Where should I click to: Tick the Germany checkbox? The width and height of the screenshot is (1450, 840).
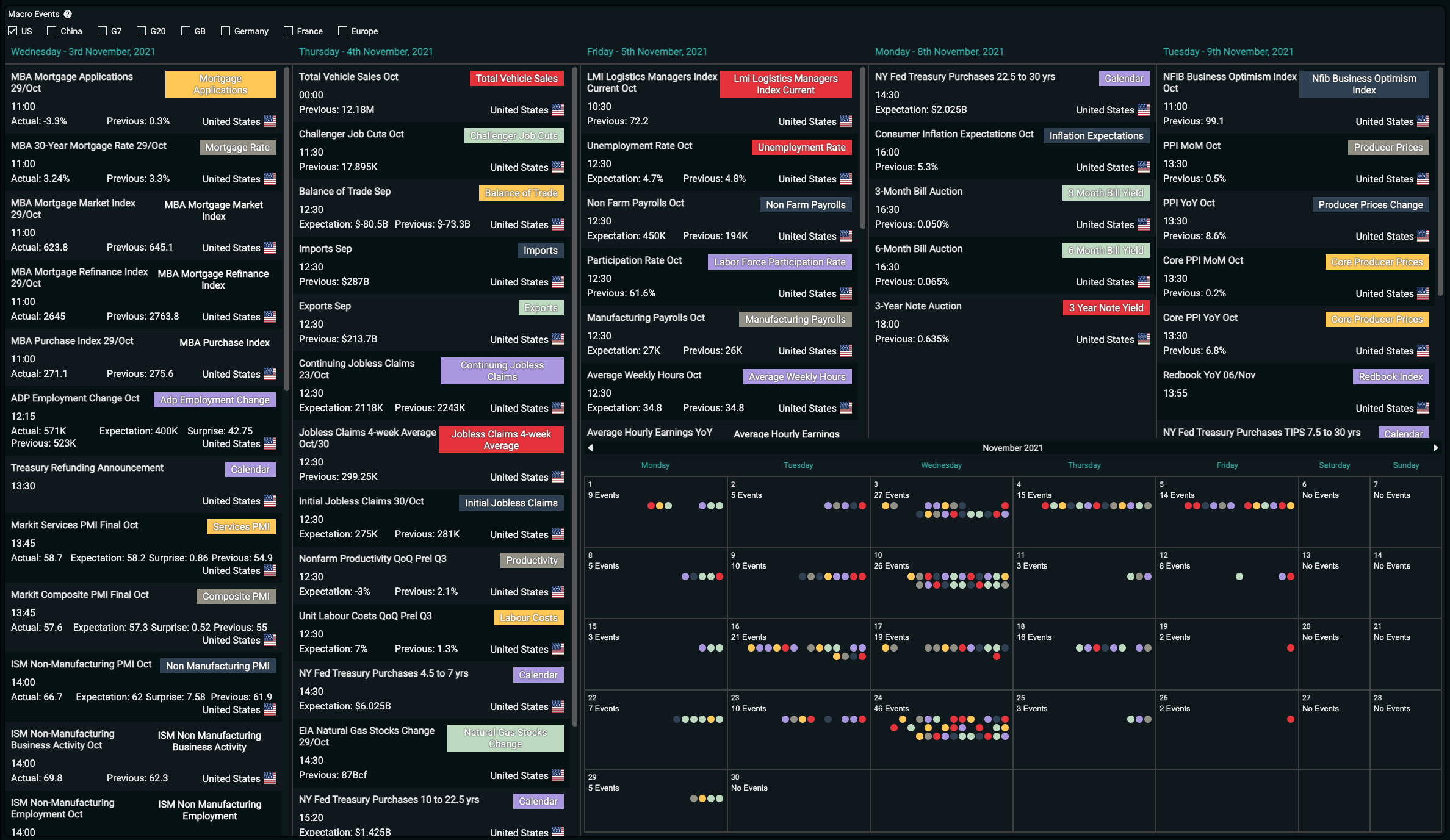pyautogui.click(x=226, y=31)
